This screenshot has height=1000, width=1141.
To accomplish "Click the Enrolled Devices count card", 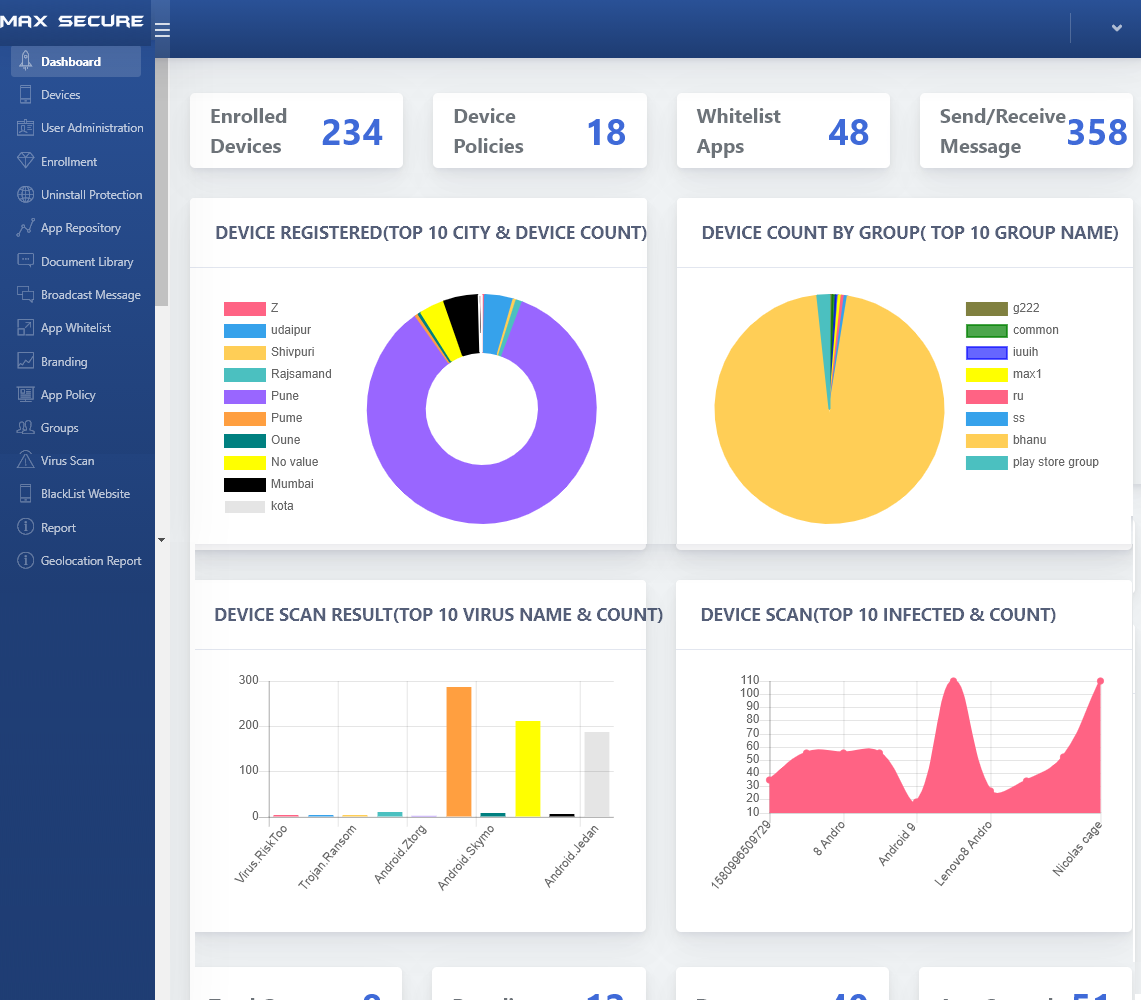I will pos(295,130).
